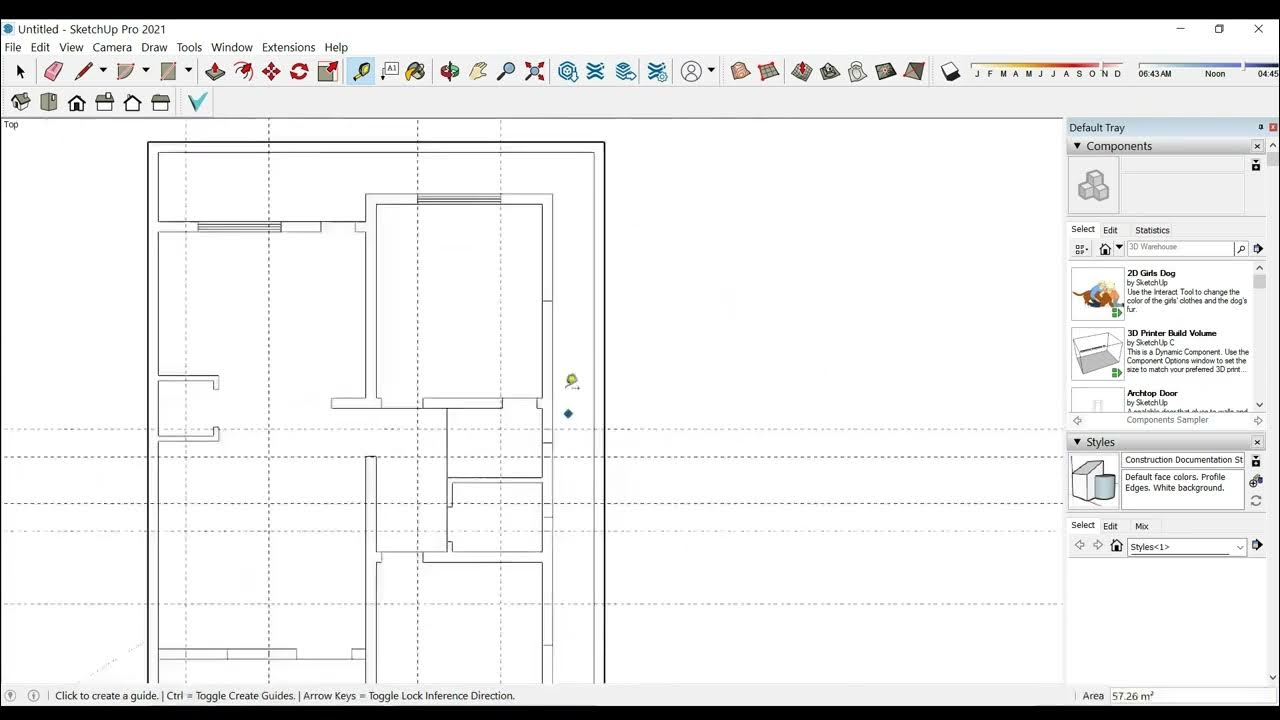
Task: Select the Scale tool
Action: [327, 71]
